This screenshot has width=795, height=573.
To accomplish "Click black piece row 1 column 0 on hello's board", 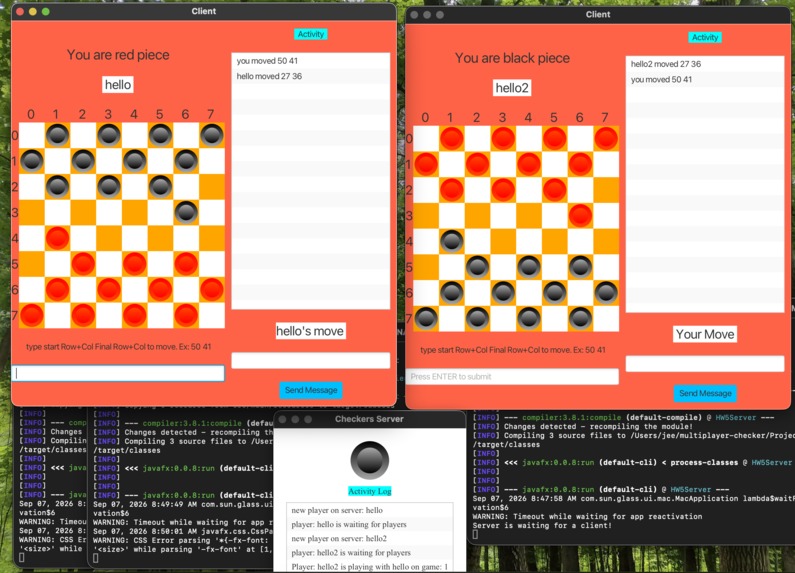I will (31, 161).
